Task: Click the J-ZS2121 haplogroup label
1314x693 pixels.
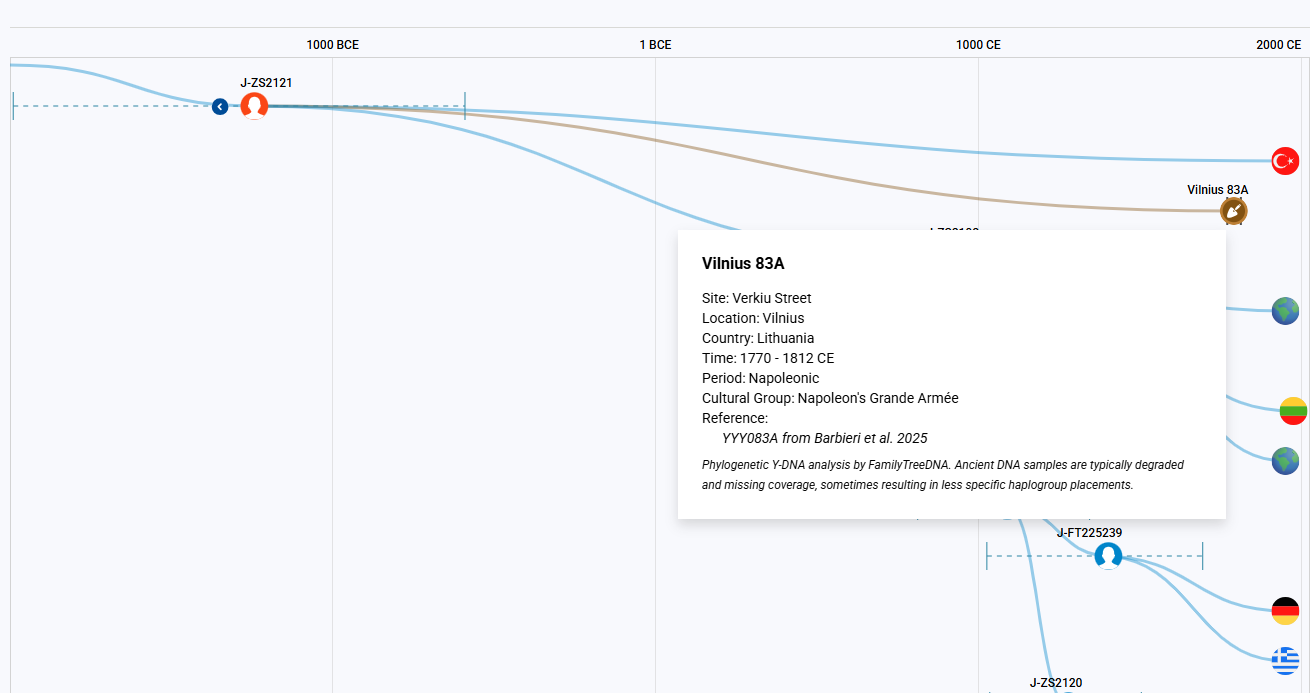Action: coord(266,83)
